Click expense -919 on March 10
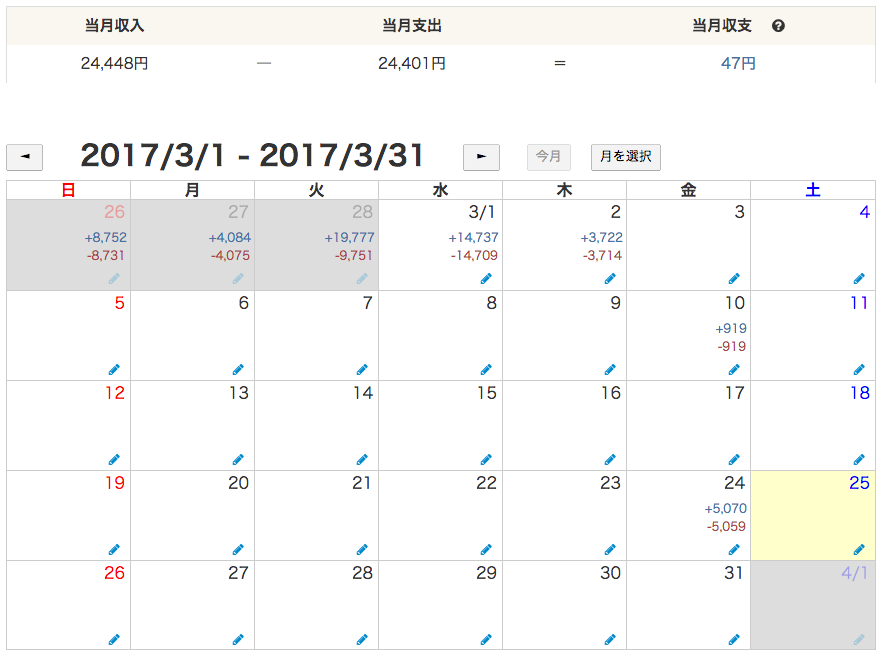Viewport: 888px width, 667px height. pyautogui.click(x=732, y=347)
